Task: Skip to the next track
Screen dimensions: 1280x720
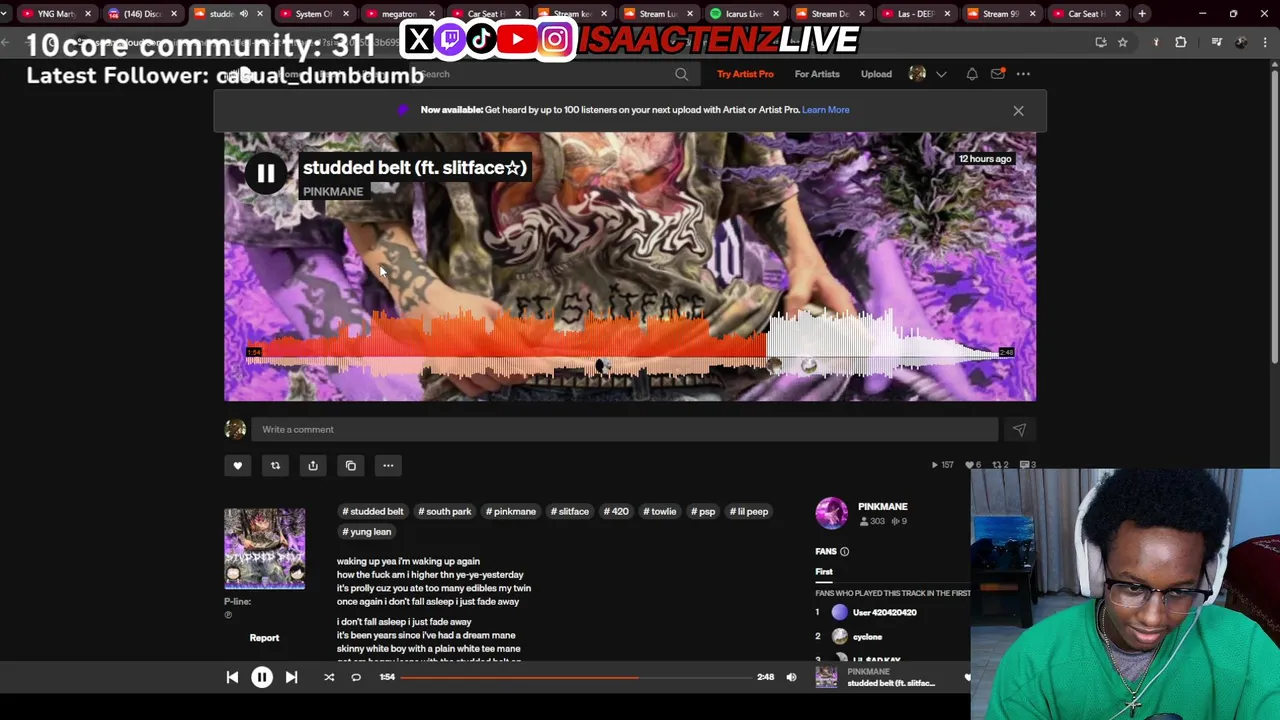Action: [x=291, y=677]
